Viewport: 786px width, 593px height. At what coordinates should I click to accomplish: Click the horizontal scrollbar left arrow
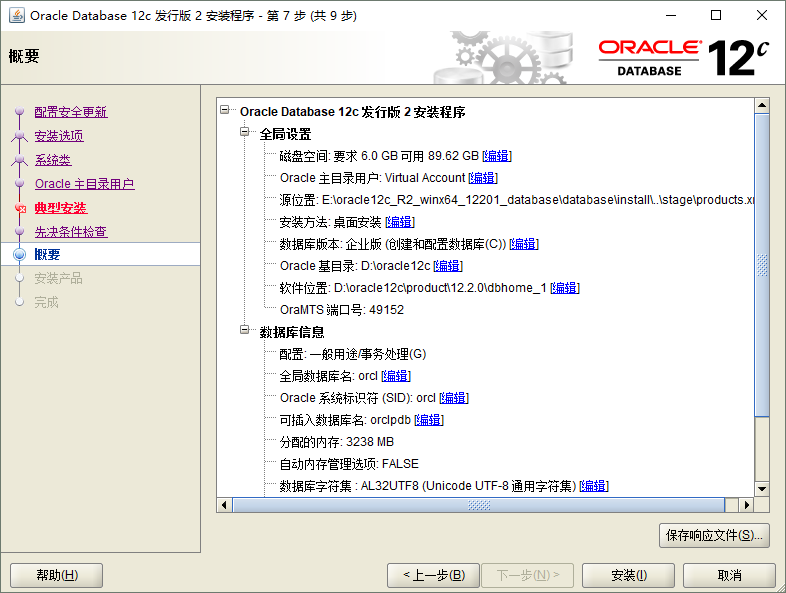(224, 505)
